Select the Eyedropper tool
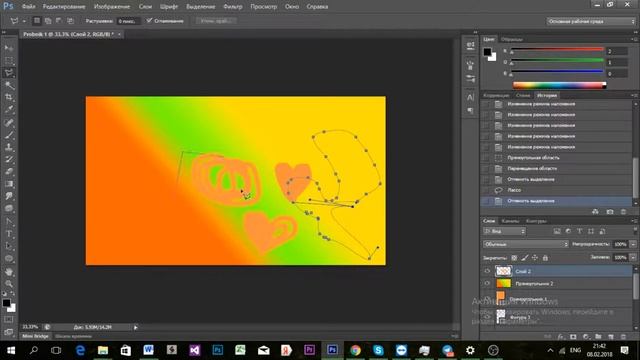 (9, 110)
